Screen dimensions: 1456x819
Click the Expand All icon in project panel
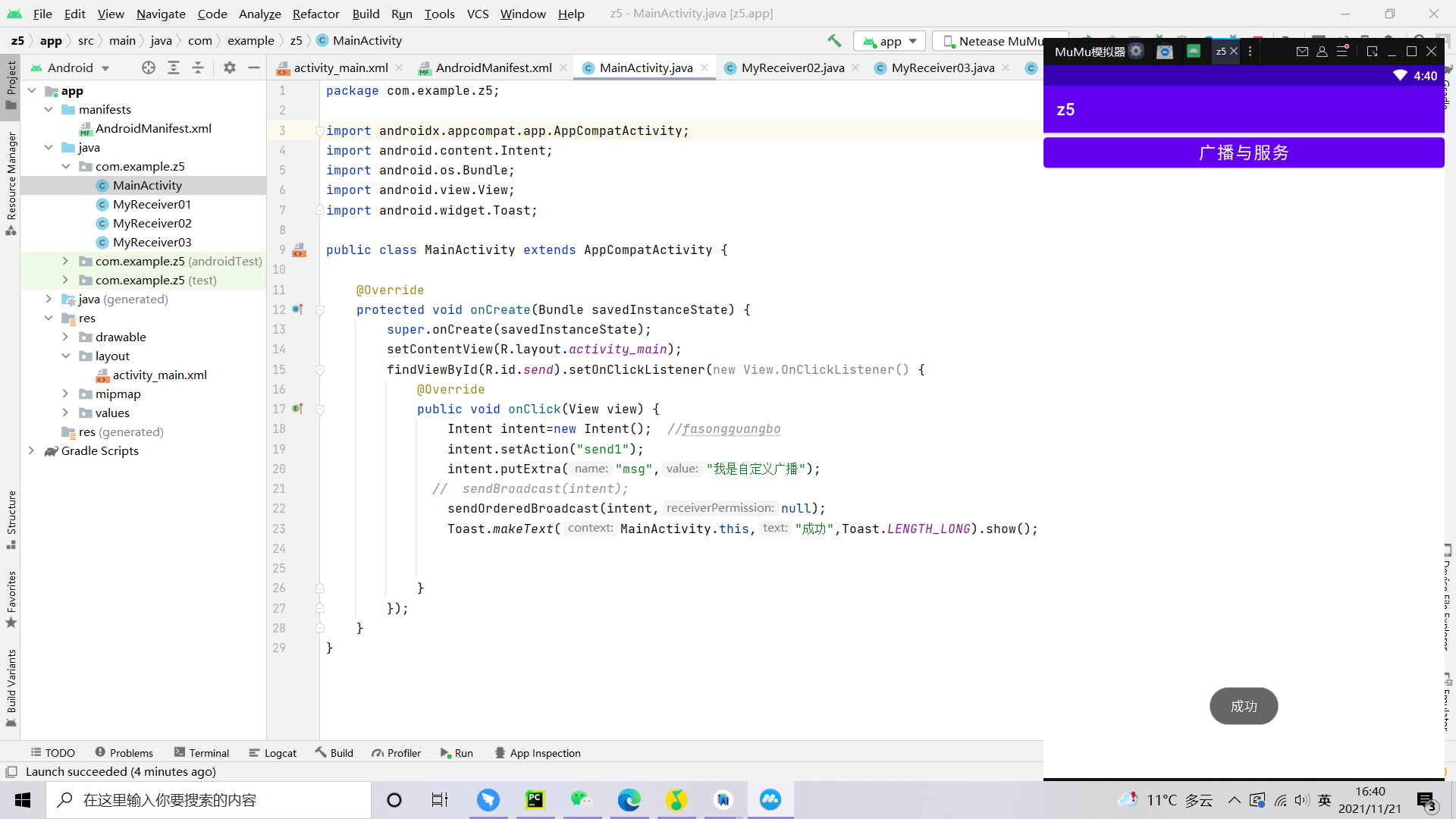(x=174, y=67)
